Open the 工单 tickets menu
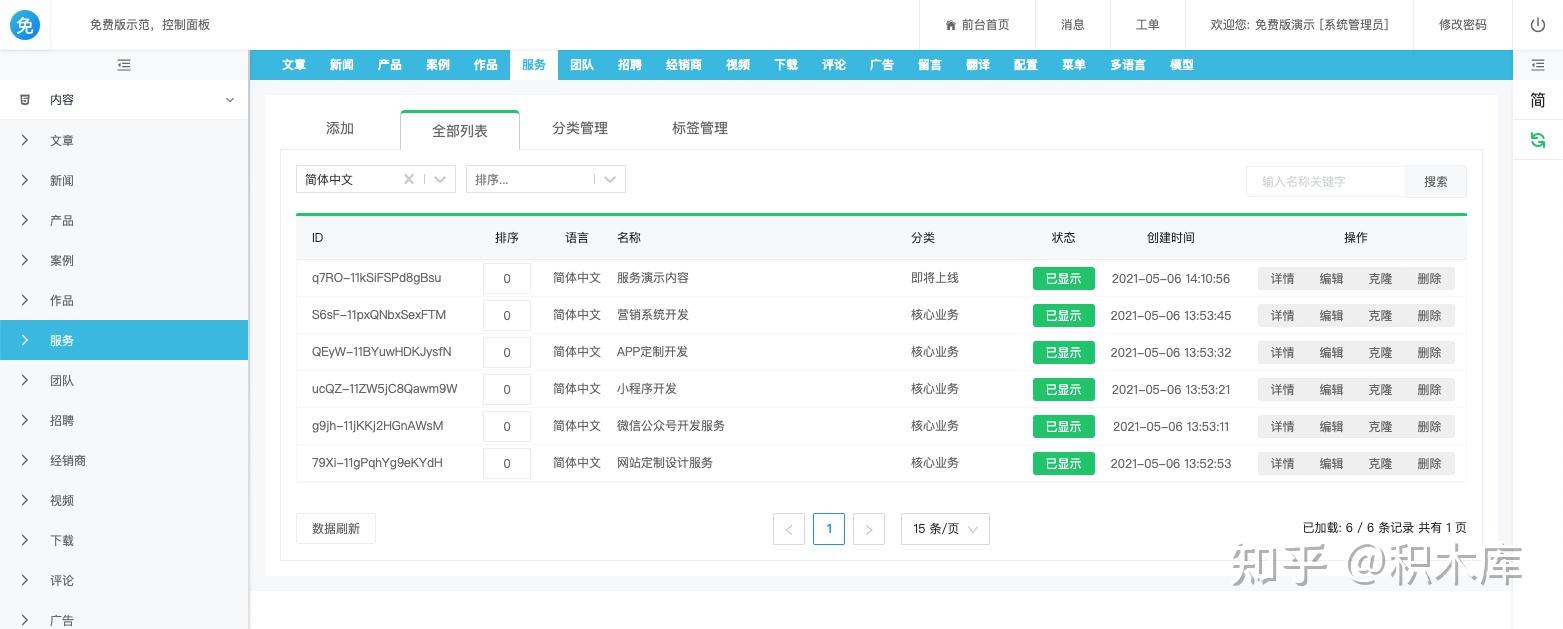Screen dimensions: 1563x629 click(x=1148, y=25)
